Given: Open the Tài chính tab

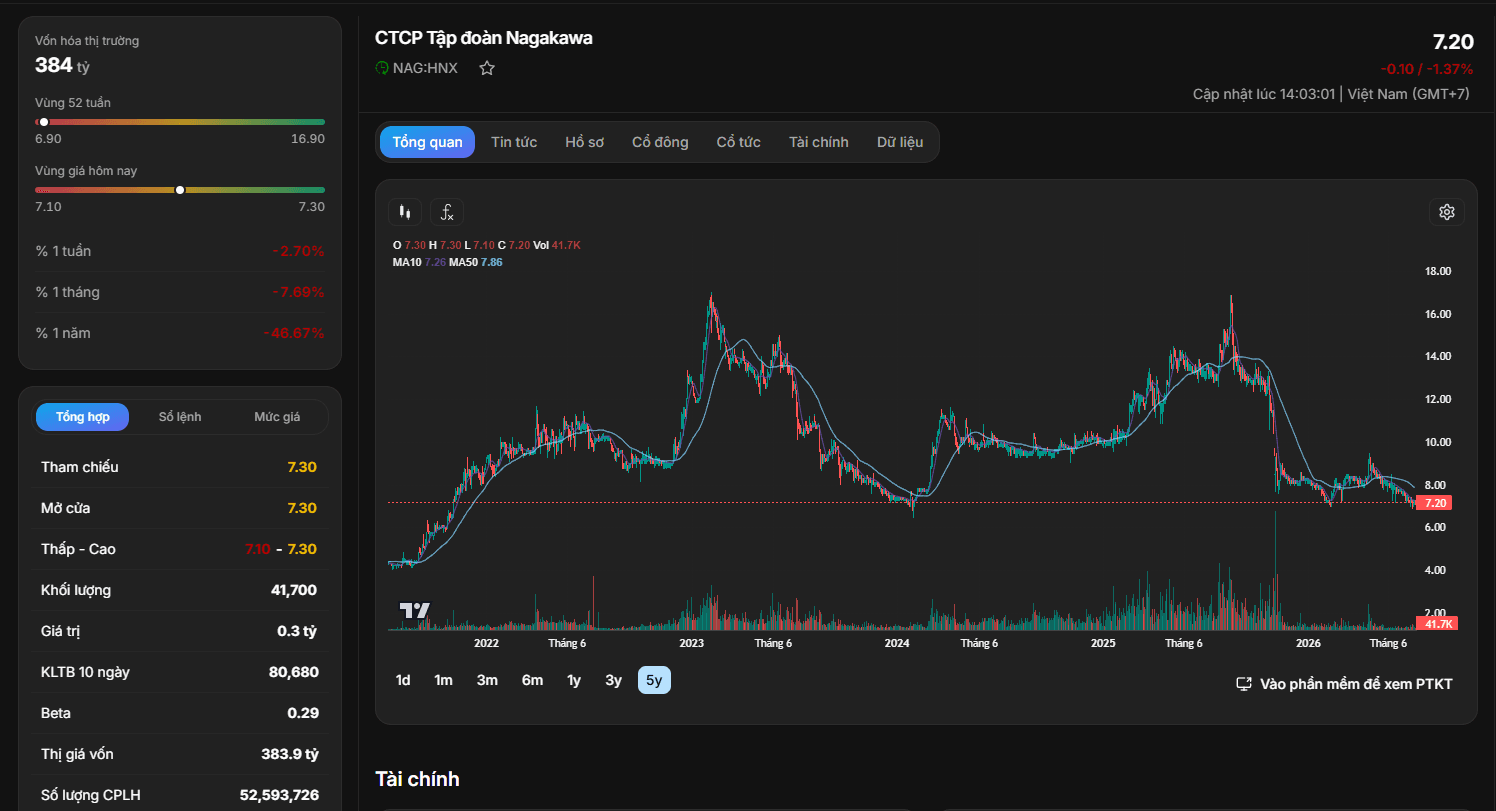Looking at the screenshot, I should coord(818,142).
